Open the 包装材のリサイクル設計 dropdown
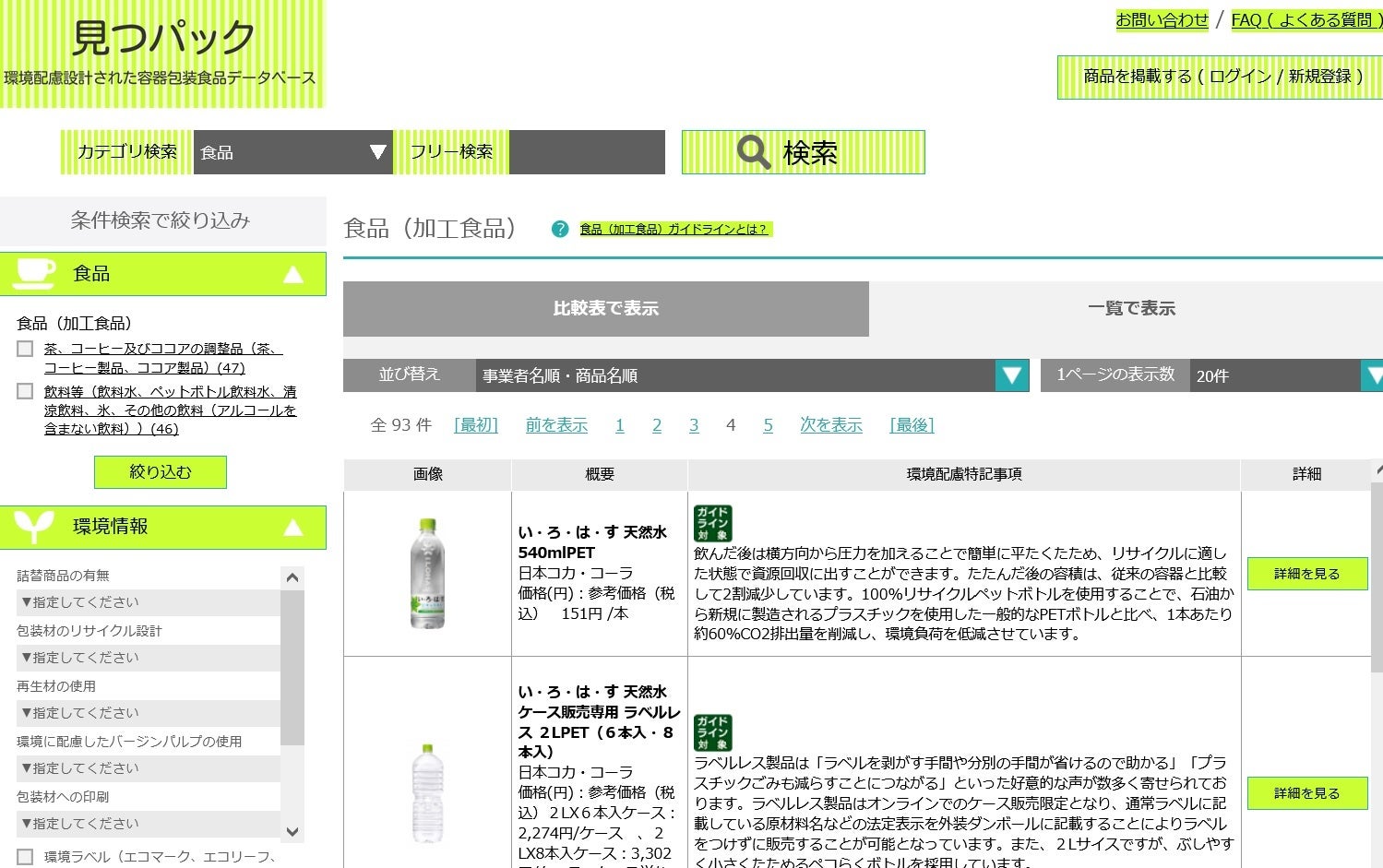Viewport: 1383px width, 868px height. pos(149,658)
